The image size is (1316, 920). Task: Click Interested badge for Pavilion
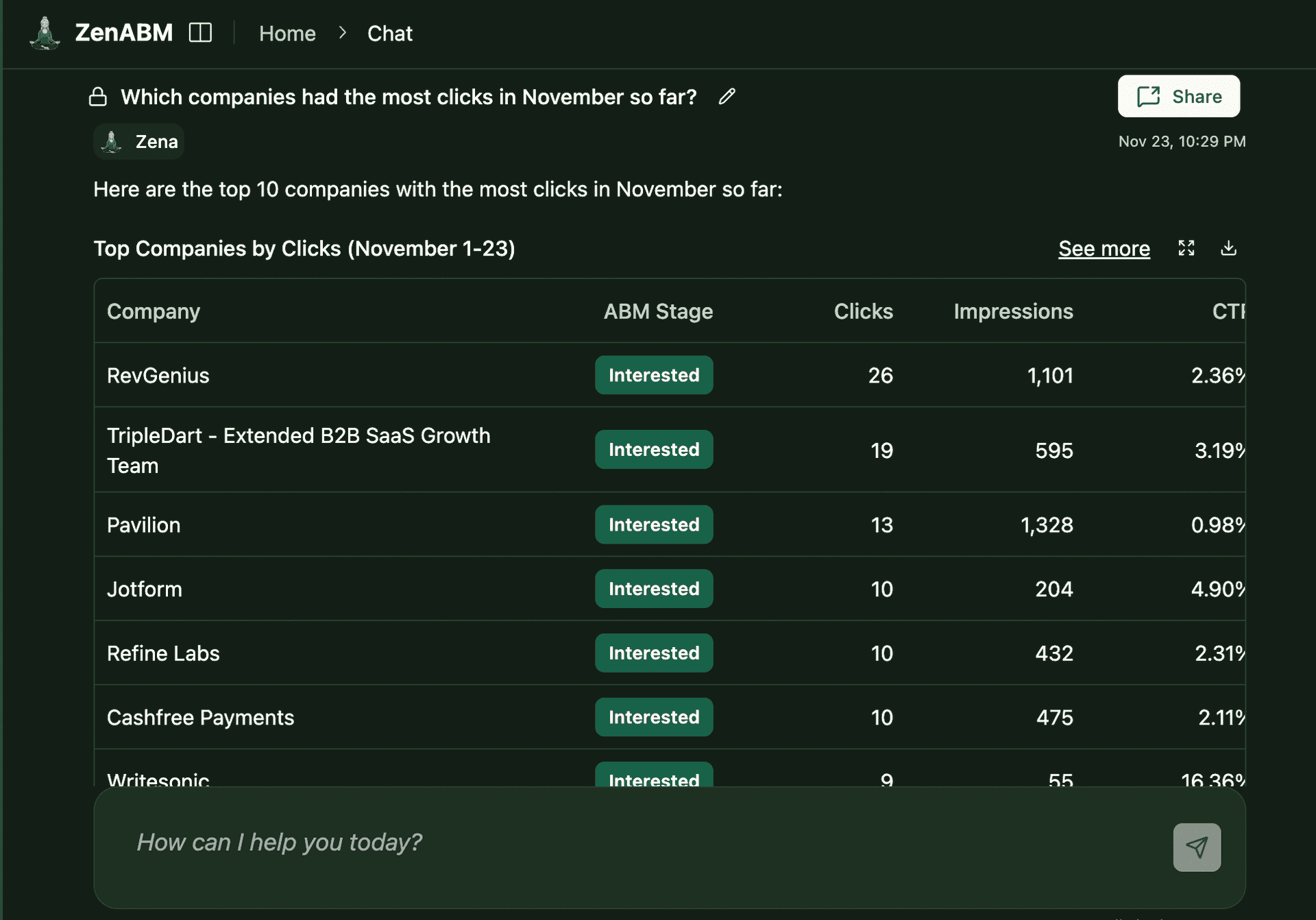[x=653, y=524]
